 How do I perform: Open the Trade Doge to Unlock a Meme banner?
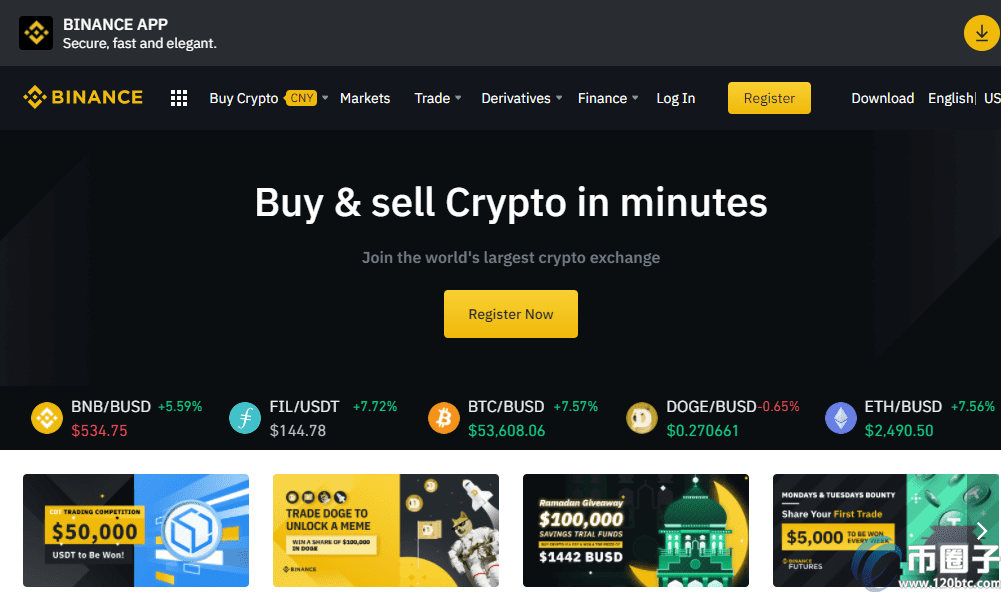pyautogui.click(x=386, y=530)
